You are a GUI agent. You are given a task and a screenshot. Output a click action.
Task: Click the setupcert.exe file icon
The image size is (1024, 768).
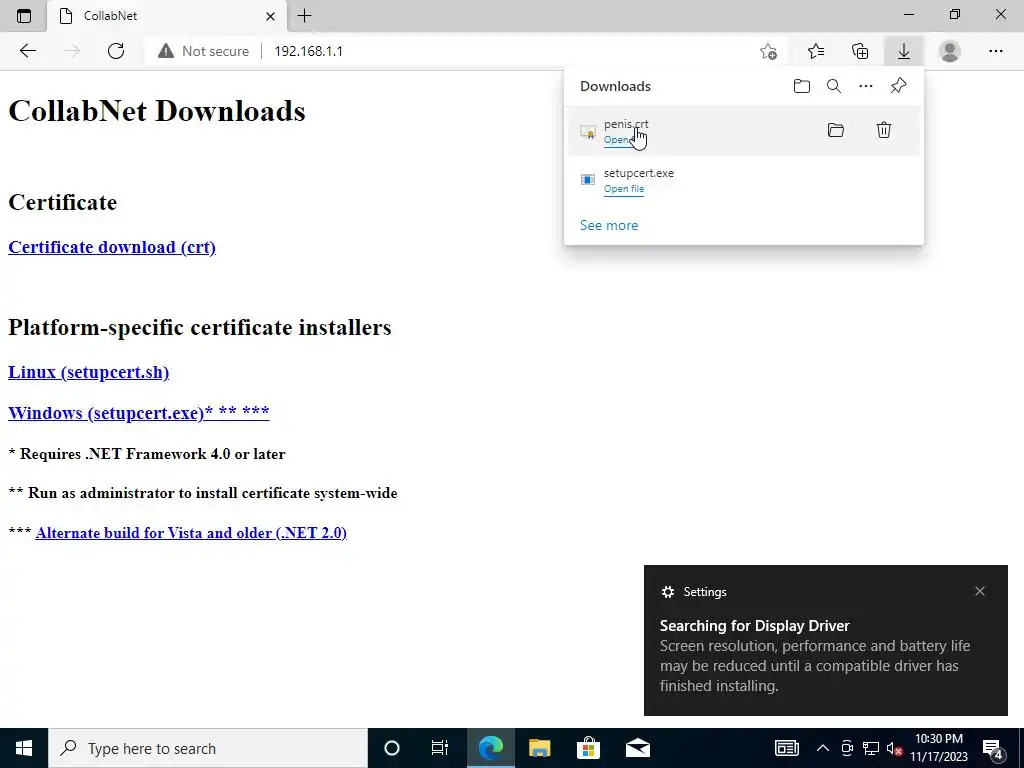(x=588, y=180)
